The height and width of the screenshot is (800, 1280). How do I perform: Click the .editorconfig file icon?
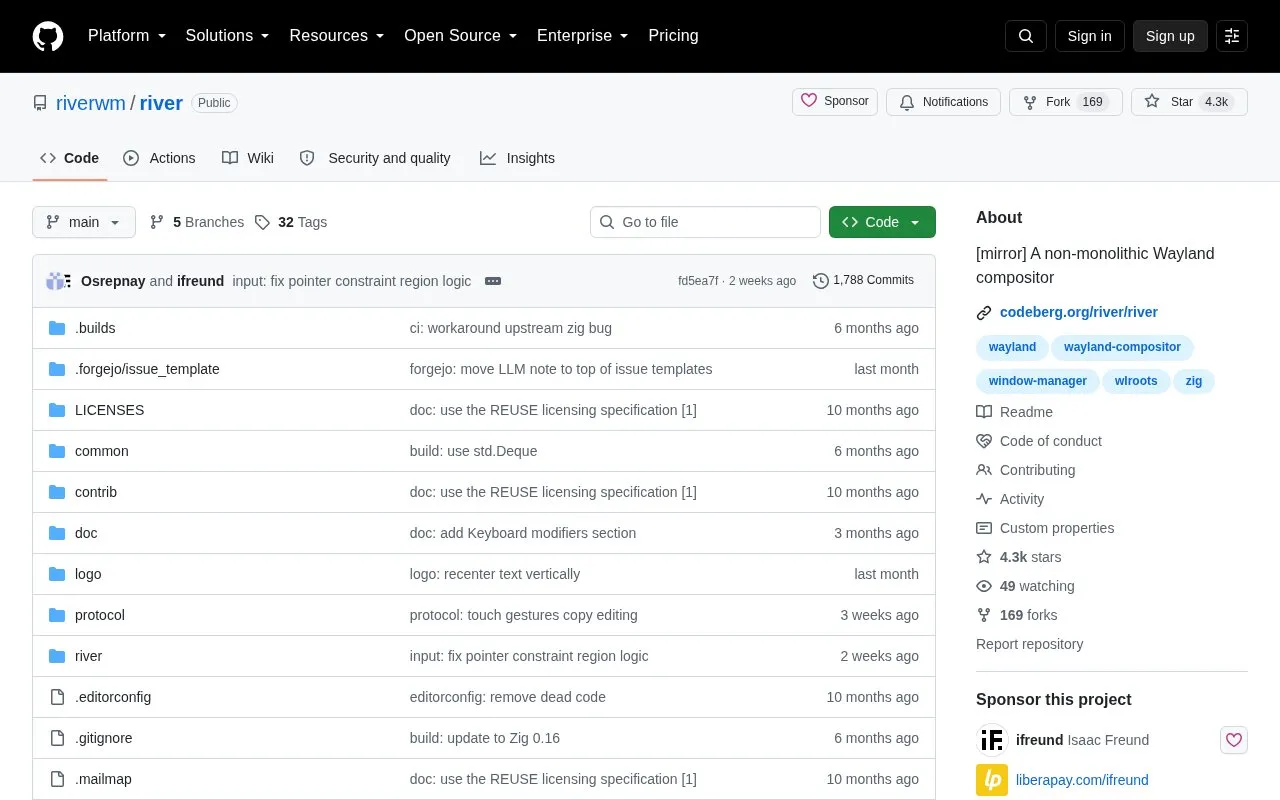tap(57, 697)
